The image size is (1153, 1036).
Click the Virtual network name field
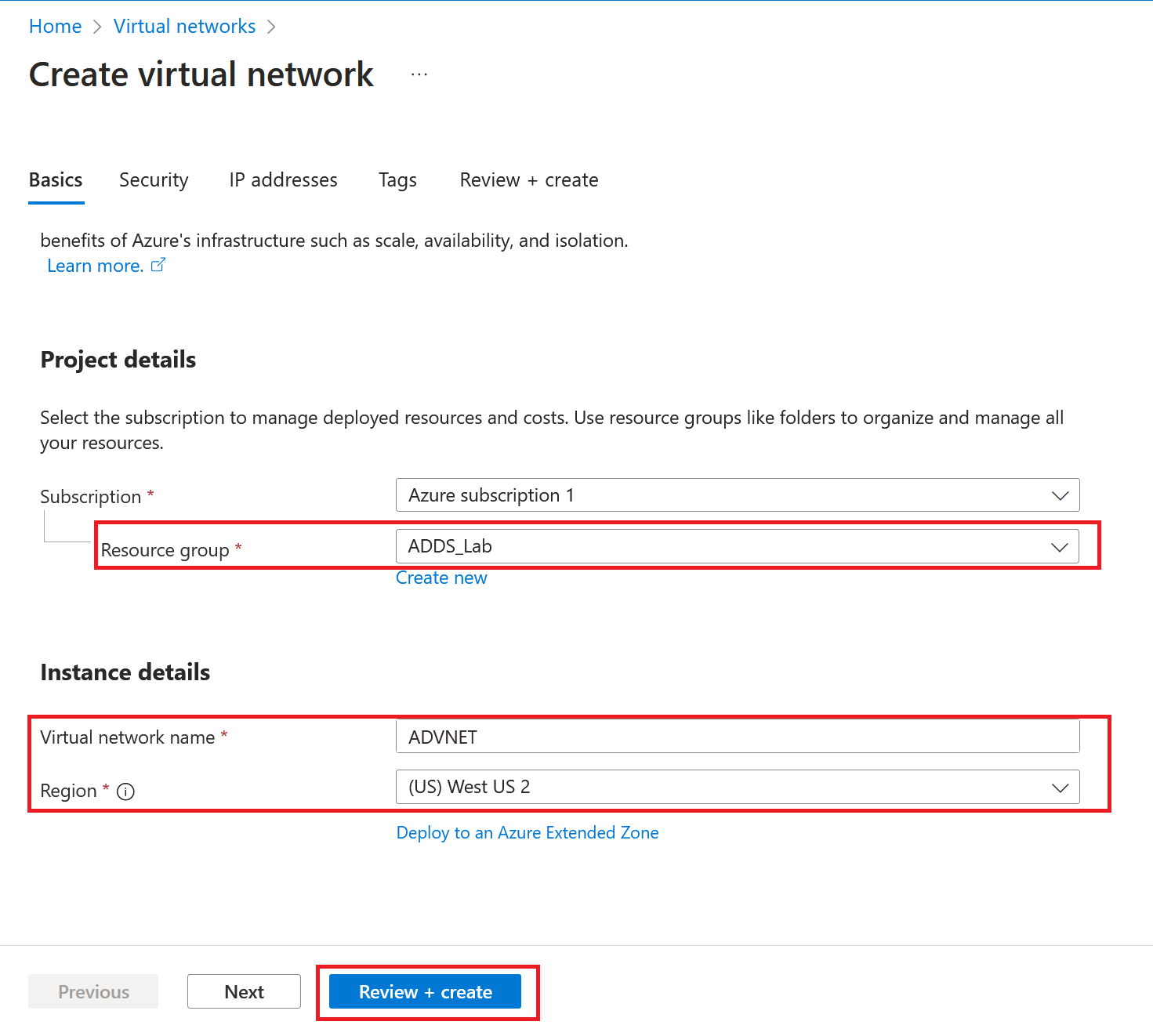pos(738,737)
